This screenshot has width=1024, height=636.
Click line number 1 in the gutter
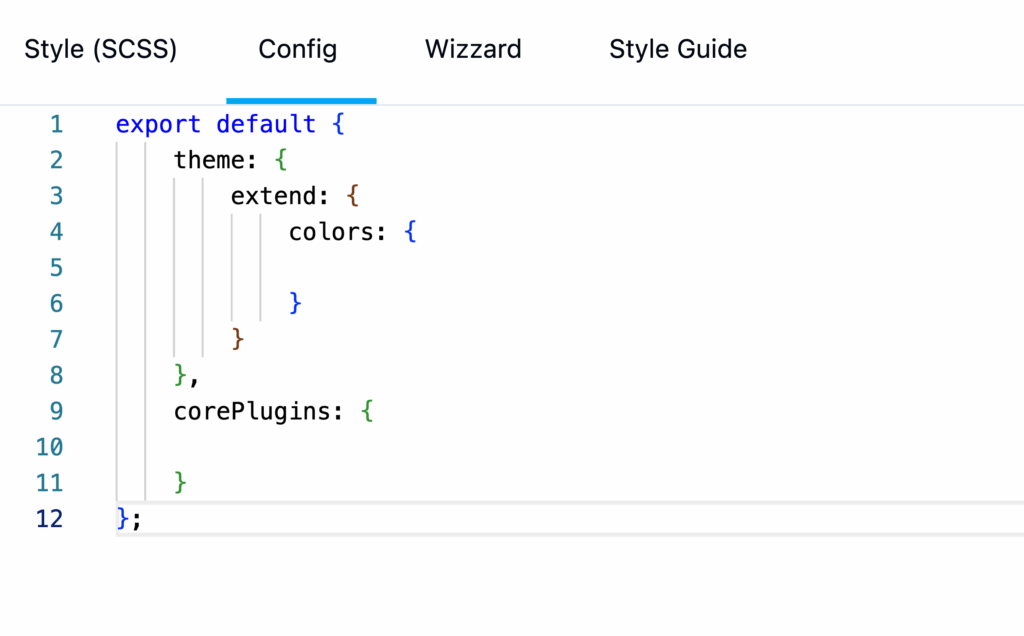pyautogui.click(x=56, y=123)
